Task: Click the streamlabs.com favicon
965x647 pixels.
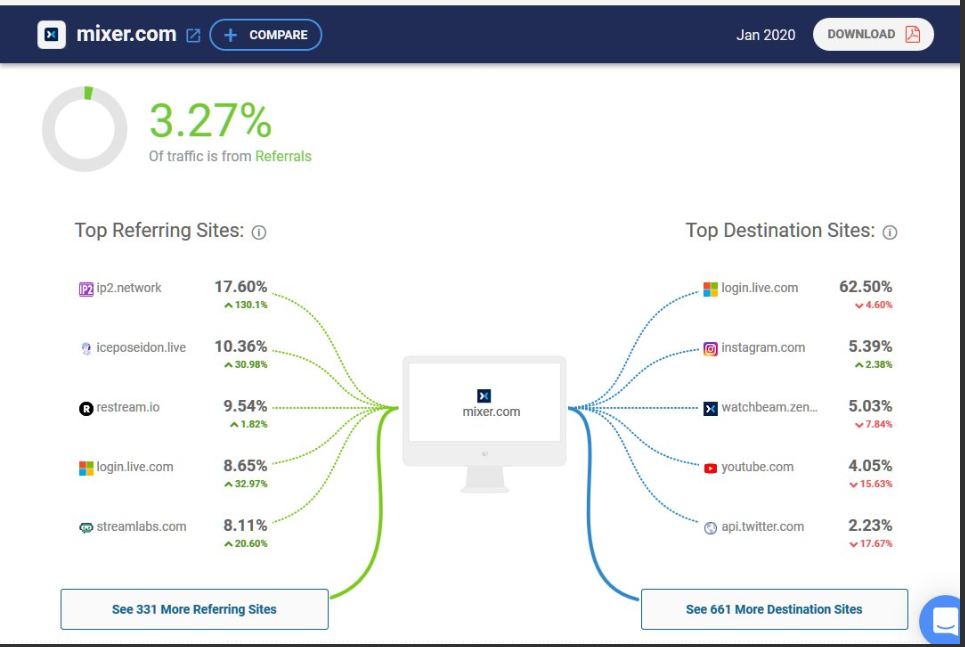Action: pos(86,528)
